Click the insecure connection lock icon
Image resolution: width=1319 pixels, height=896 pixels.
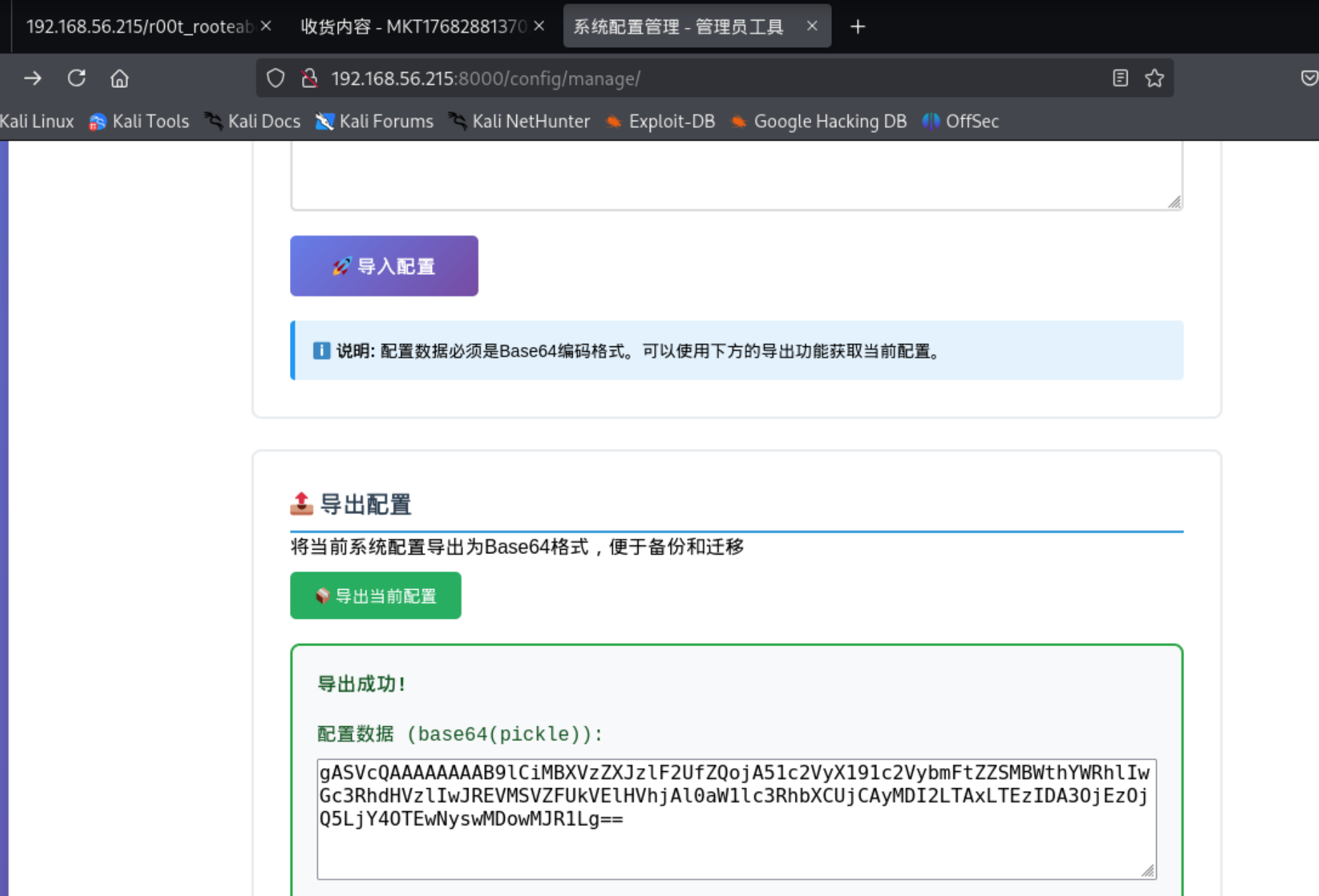309,78
